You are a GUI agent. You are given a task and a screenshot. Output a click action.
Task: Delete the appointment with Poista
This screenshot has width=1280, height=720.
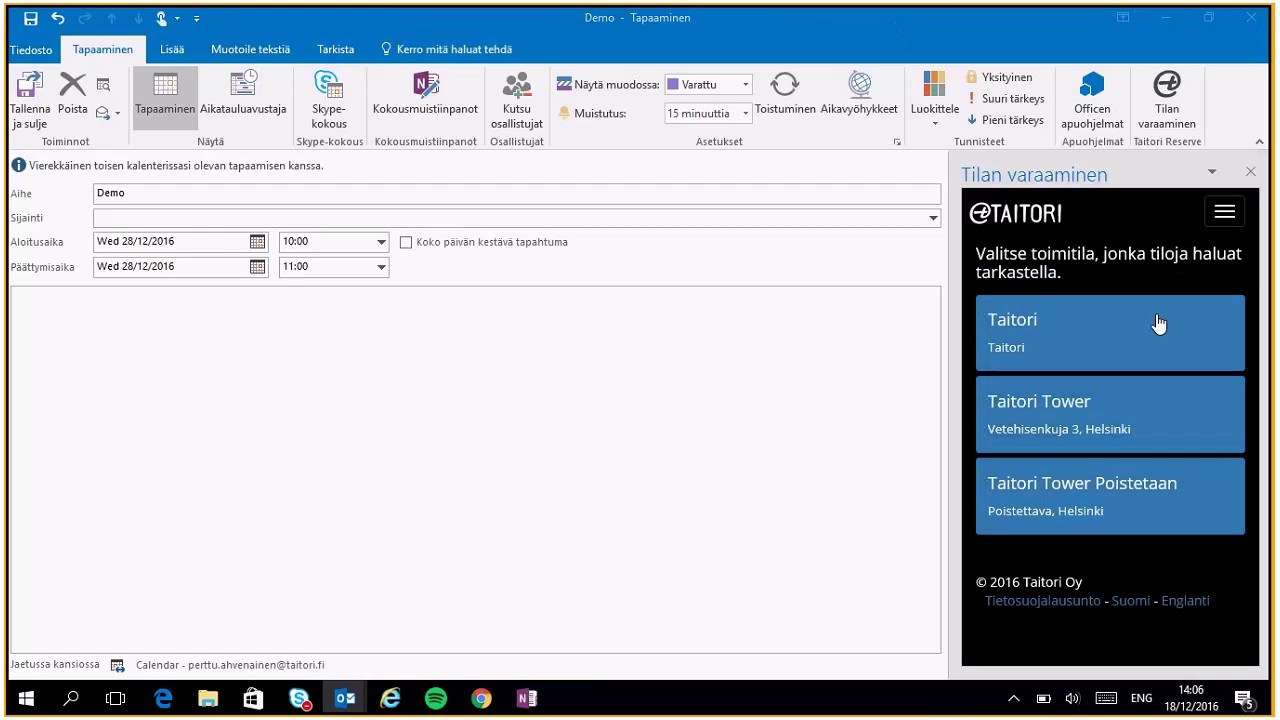coord(73,93)
